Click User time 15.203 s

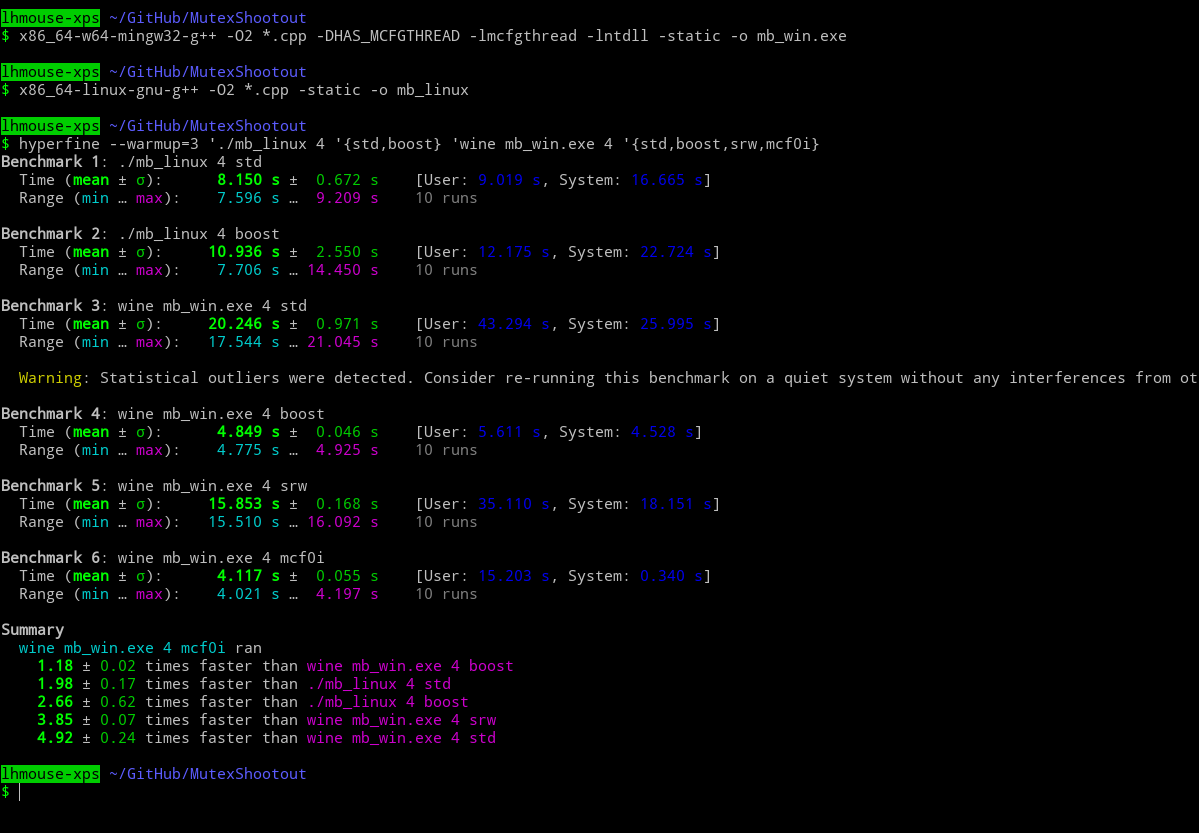pos(514,576)
